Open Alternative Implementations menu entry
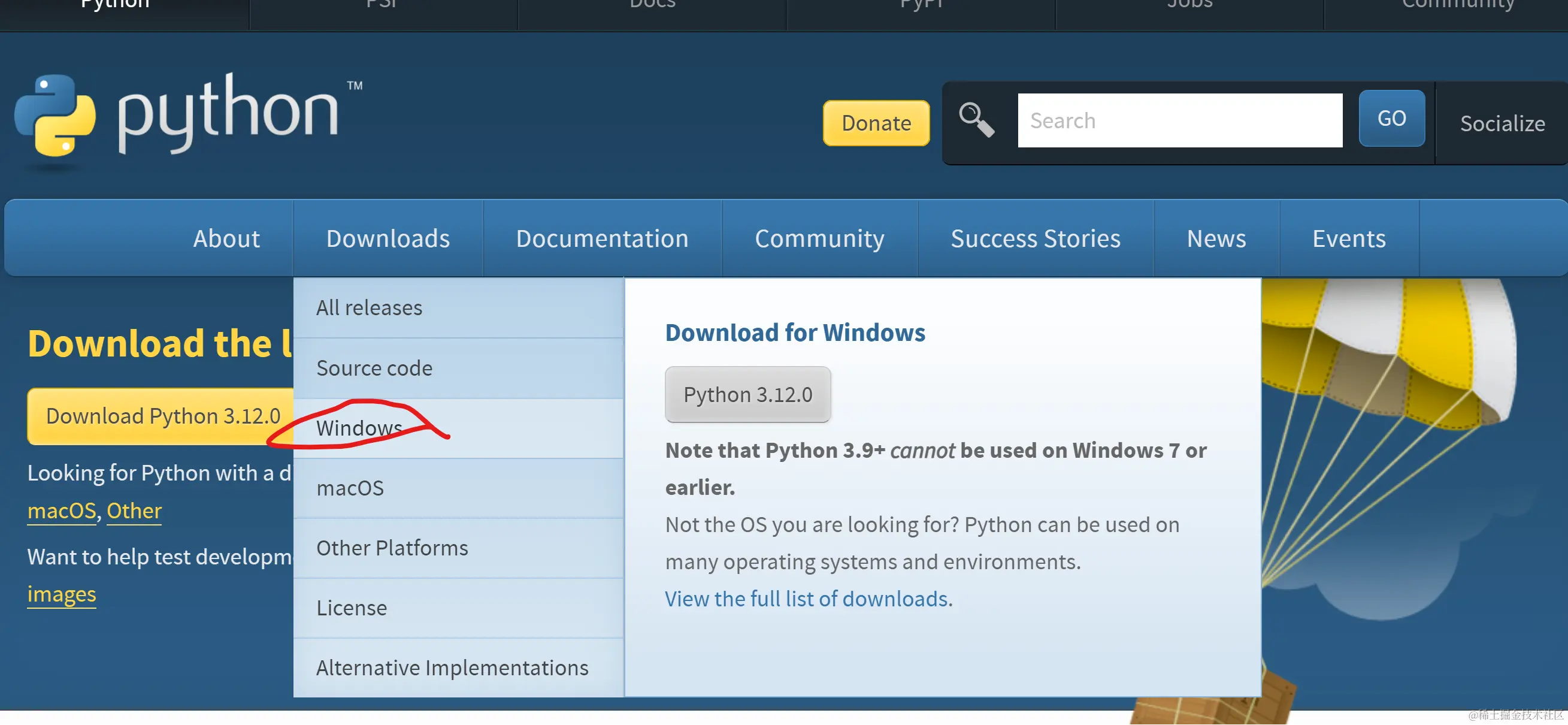This screenshot has width=1568, height=725. click(x=452, y=668)
